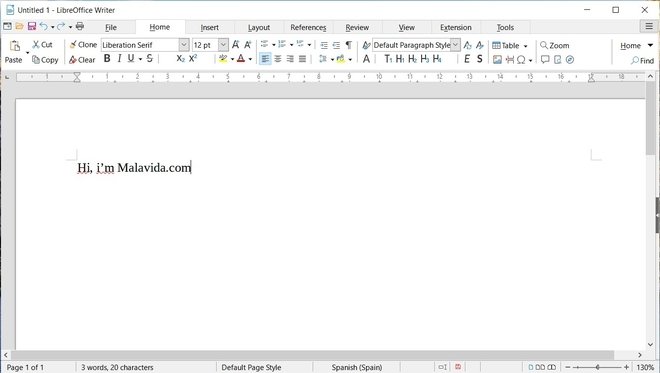Screen dimensions: 660x373
Task: Align the paragraph right
Action: tap(290, 59)
